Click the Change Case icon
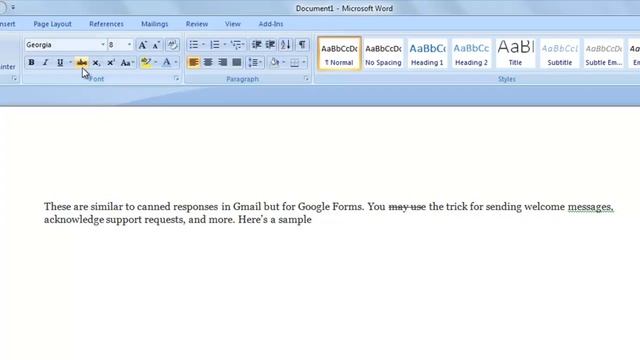This screenshot has width=640, height=360. click(x=127, y=62)
